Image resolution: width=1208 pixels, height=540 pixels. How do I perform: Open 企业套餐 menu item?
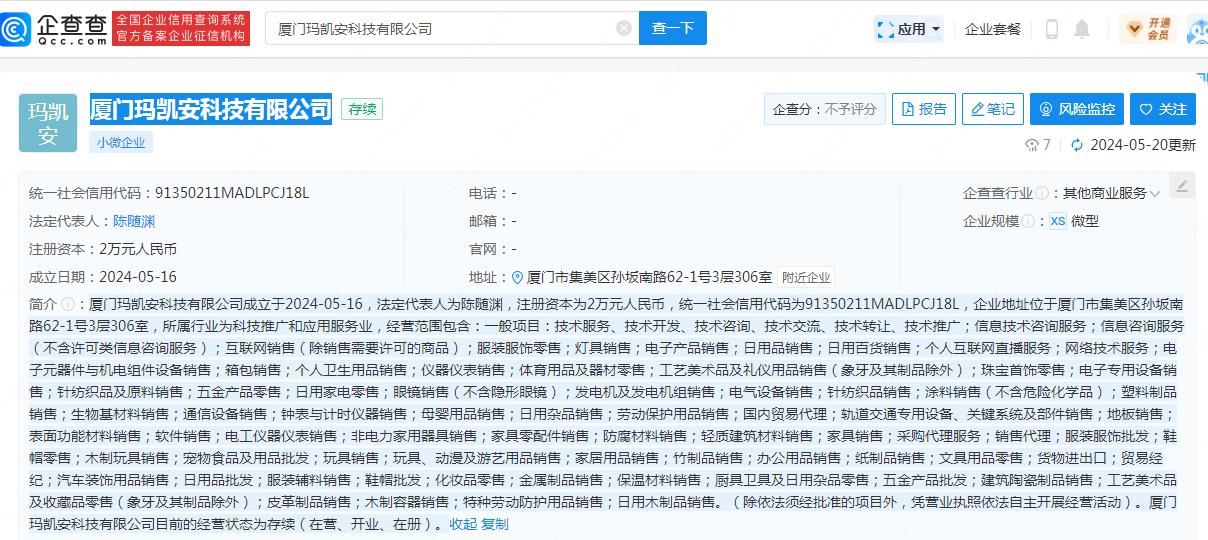pos(993,29)
